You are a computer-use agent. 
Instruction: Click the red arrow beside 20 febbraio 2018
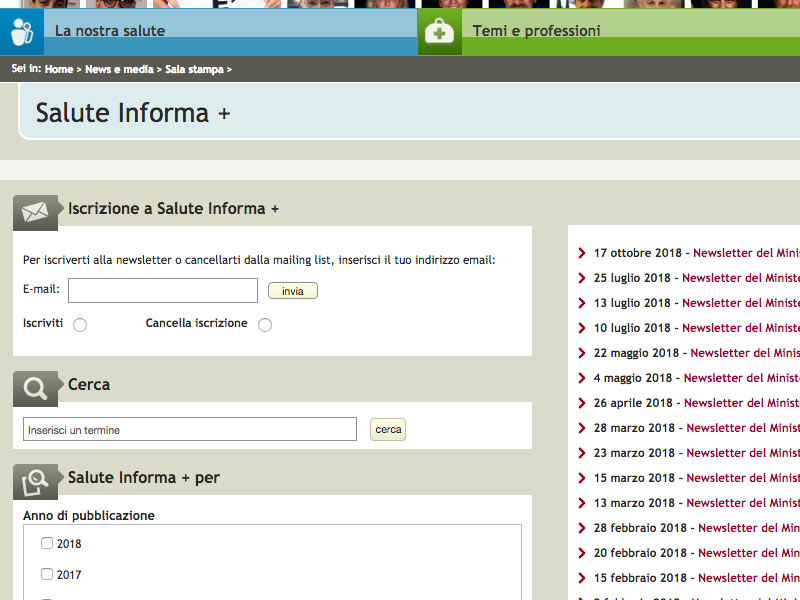click(582, 553)
